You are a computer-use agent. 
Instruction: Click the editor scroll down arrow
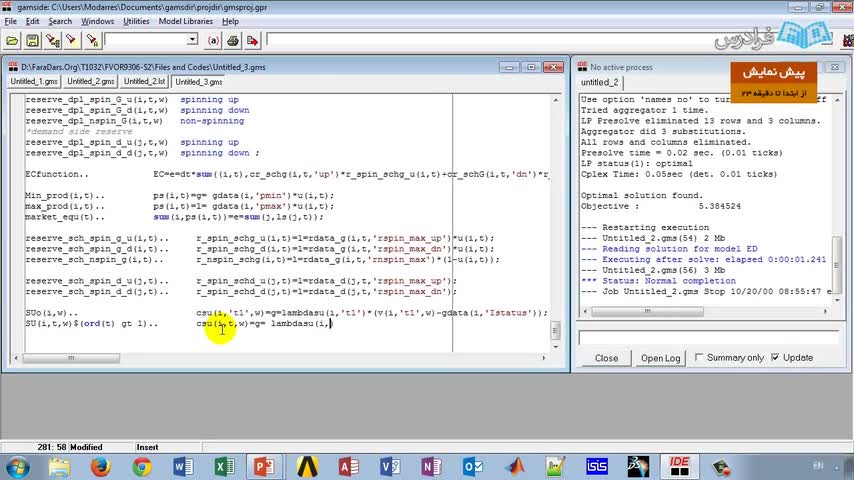coord(556,347)
